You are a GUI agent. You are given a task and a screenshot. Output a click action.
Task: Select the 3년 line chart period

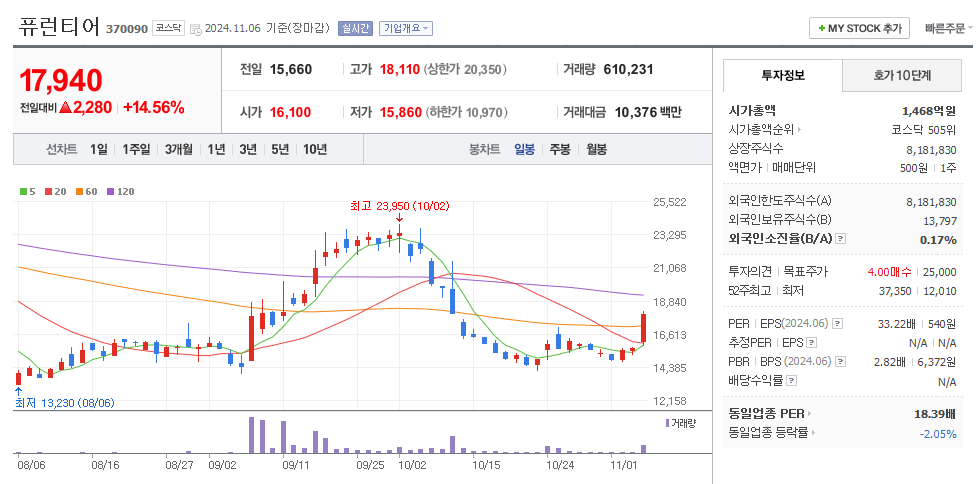coord(248,149)
